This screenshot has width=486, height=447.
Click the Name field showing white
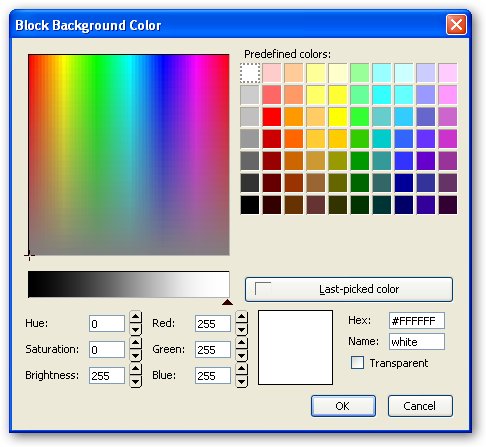coord(417,342)
